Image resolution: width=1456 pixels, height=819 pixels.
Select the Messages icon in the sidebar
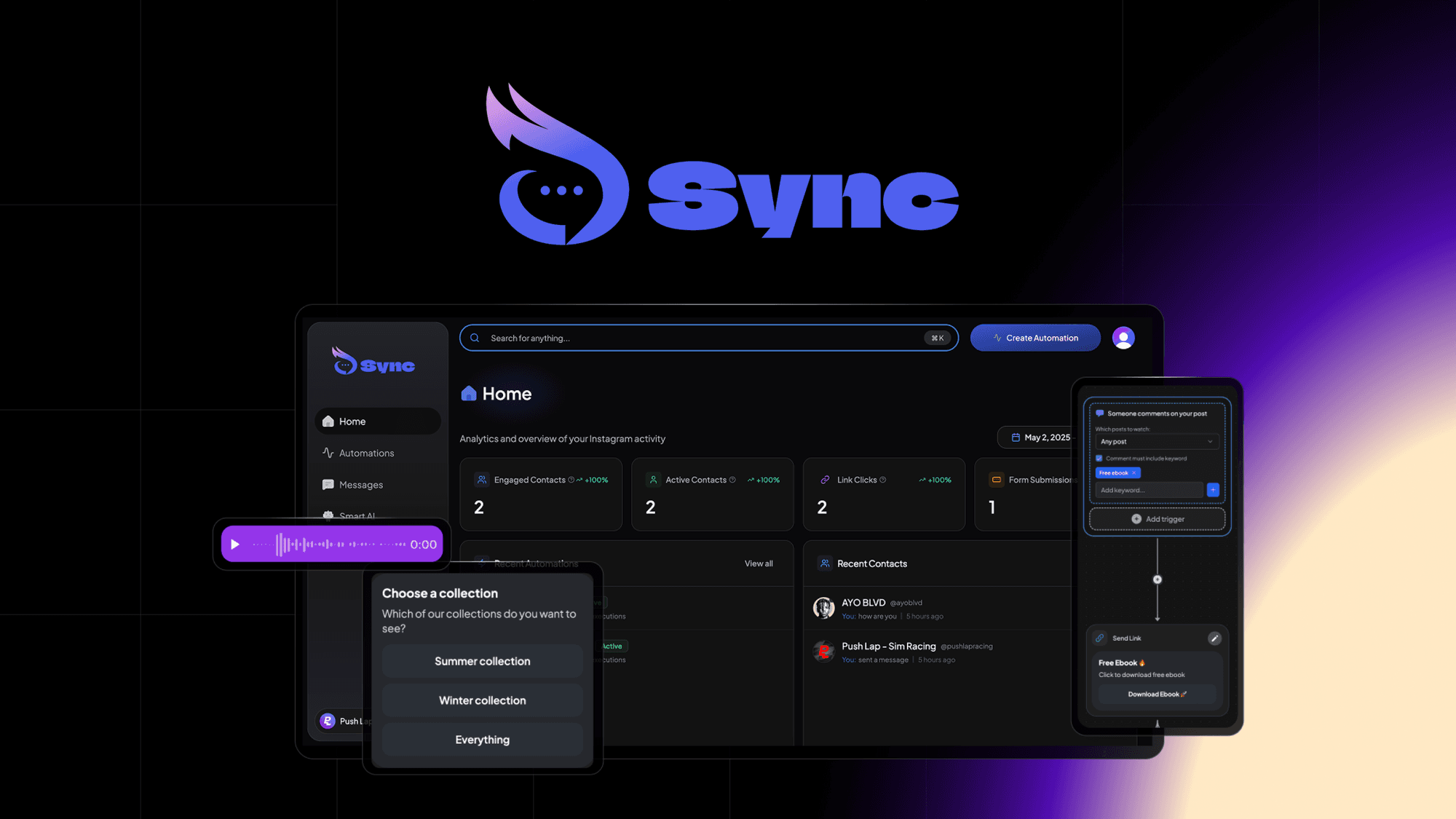pyautogui.click(x=328, y=484)
